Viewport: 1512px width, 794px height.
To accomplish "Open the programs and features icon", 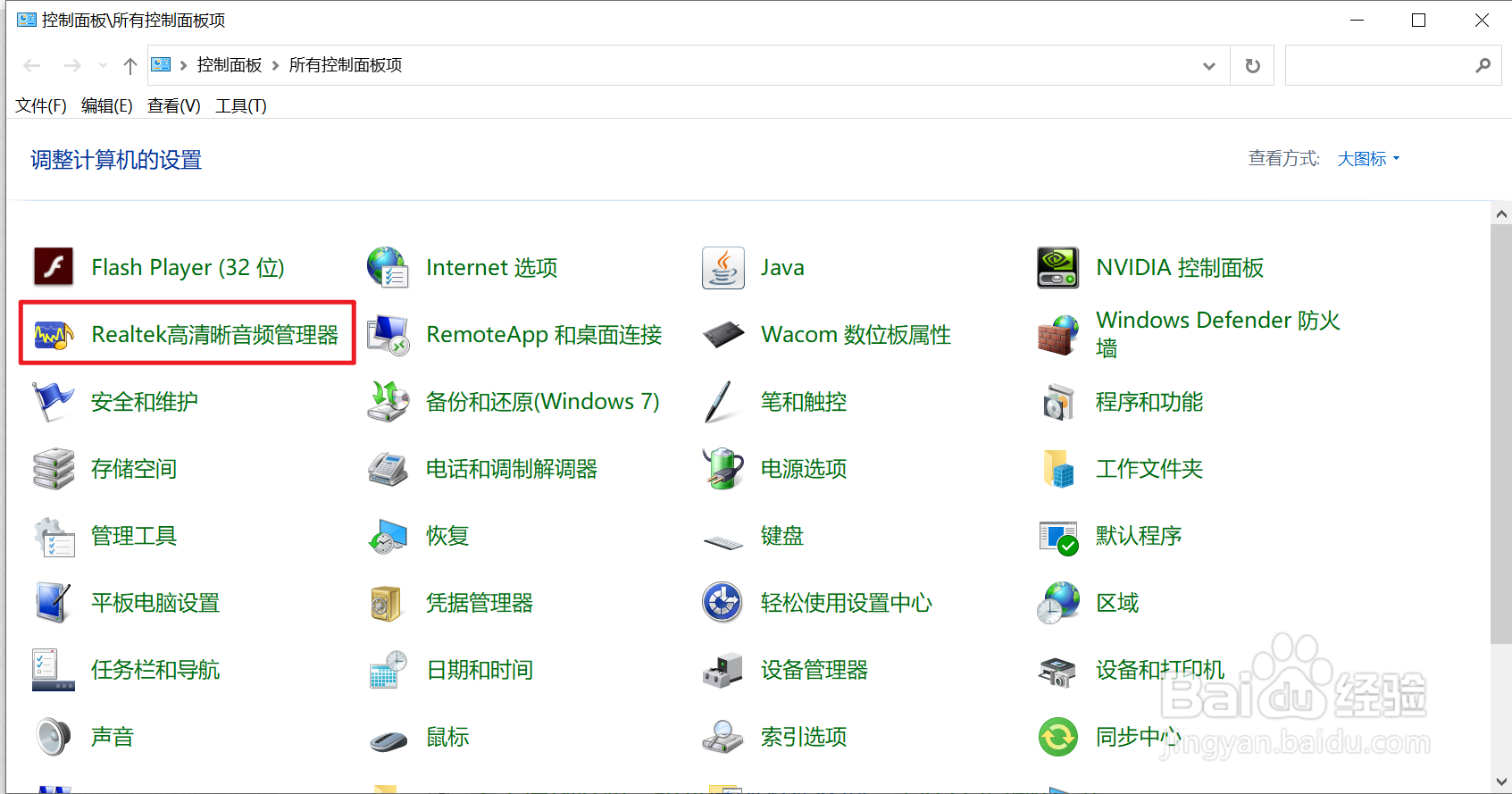I will 1058,402.
